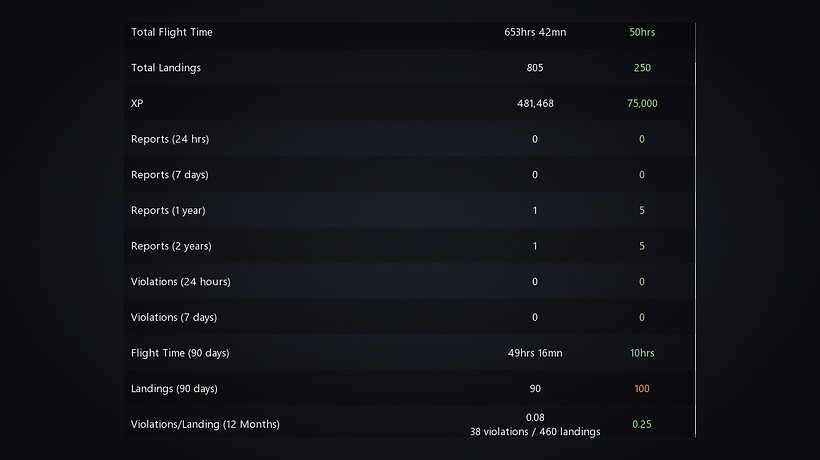Screen dimensions: 820x460
Task: Click the Violations (7 days) label
Action: click(174, 318)
